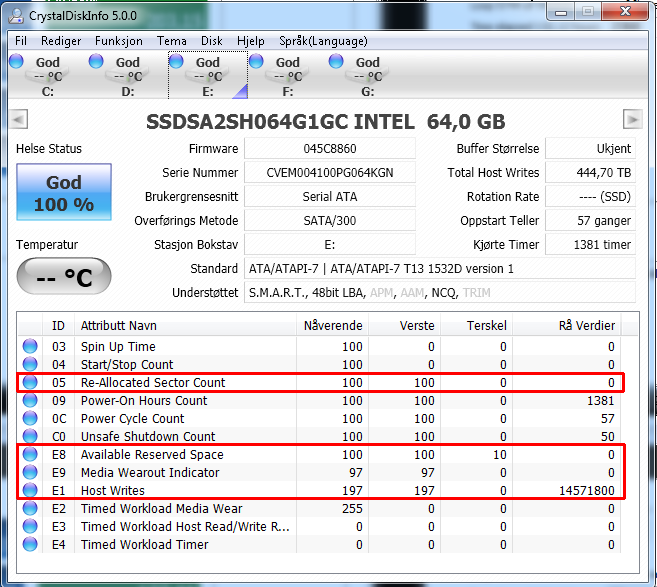Screen dimensions: 657x587
Task: Click status orb for Unsafe Shutdown Count
Action: click(30, 436)
